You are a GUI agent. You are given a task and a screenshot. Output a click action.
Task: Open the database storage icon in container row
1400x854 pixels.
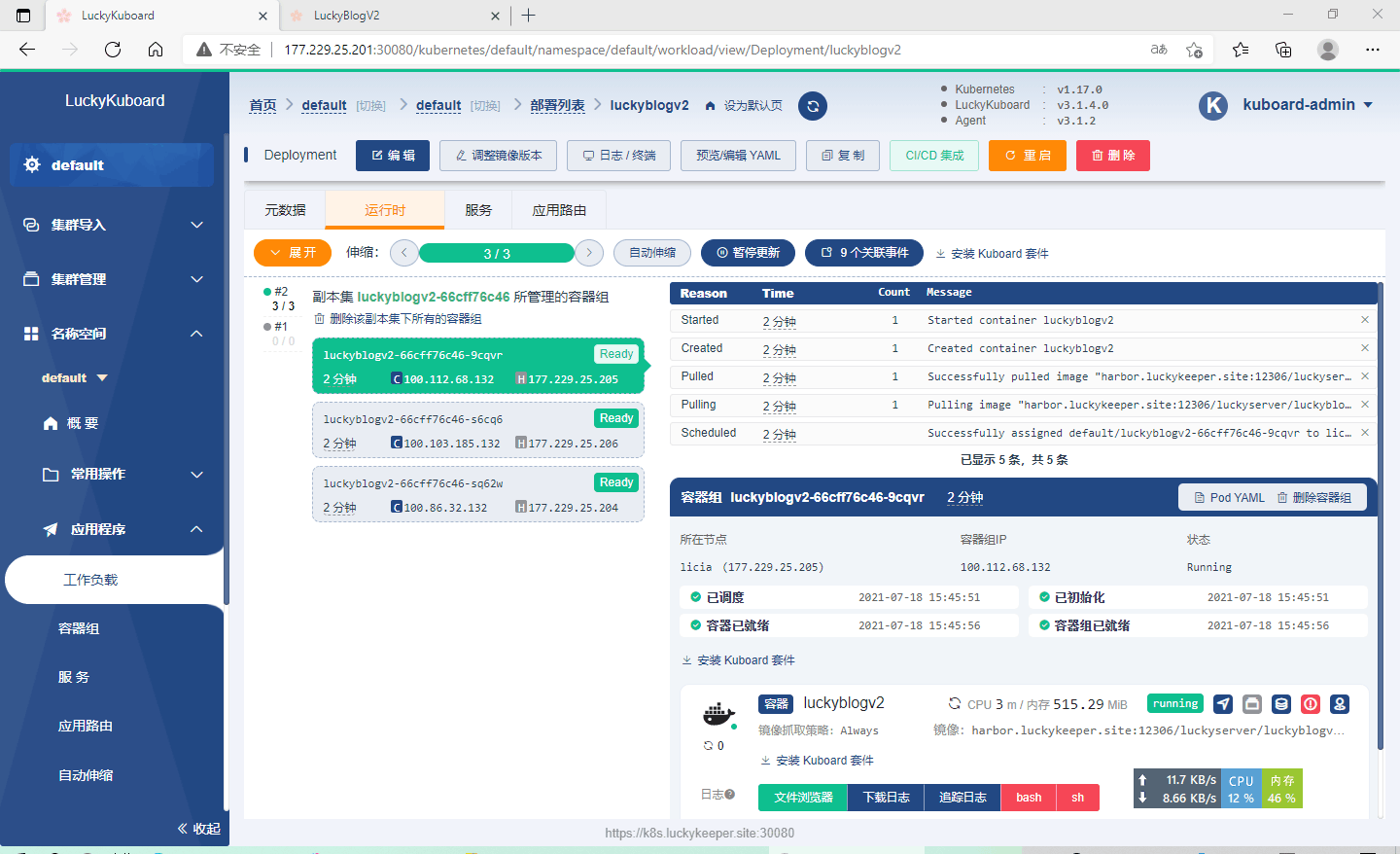(1281, 704)
